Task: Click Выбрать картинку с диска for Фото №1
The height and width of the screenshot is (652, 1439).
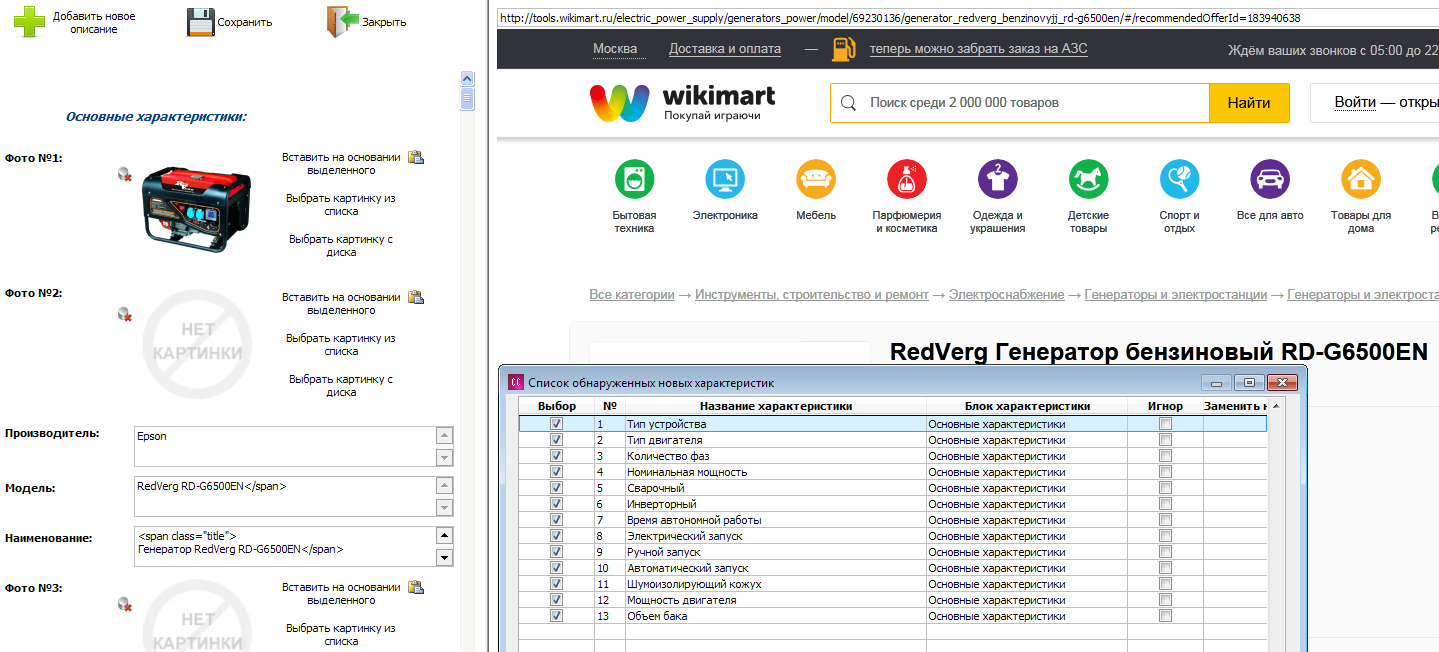Action: [341, 246]
